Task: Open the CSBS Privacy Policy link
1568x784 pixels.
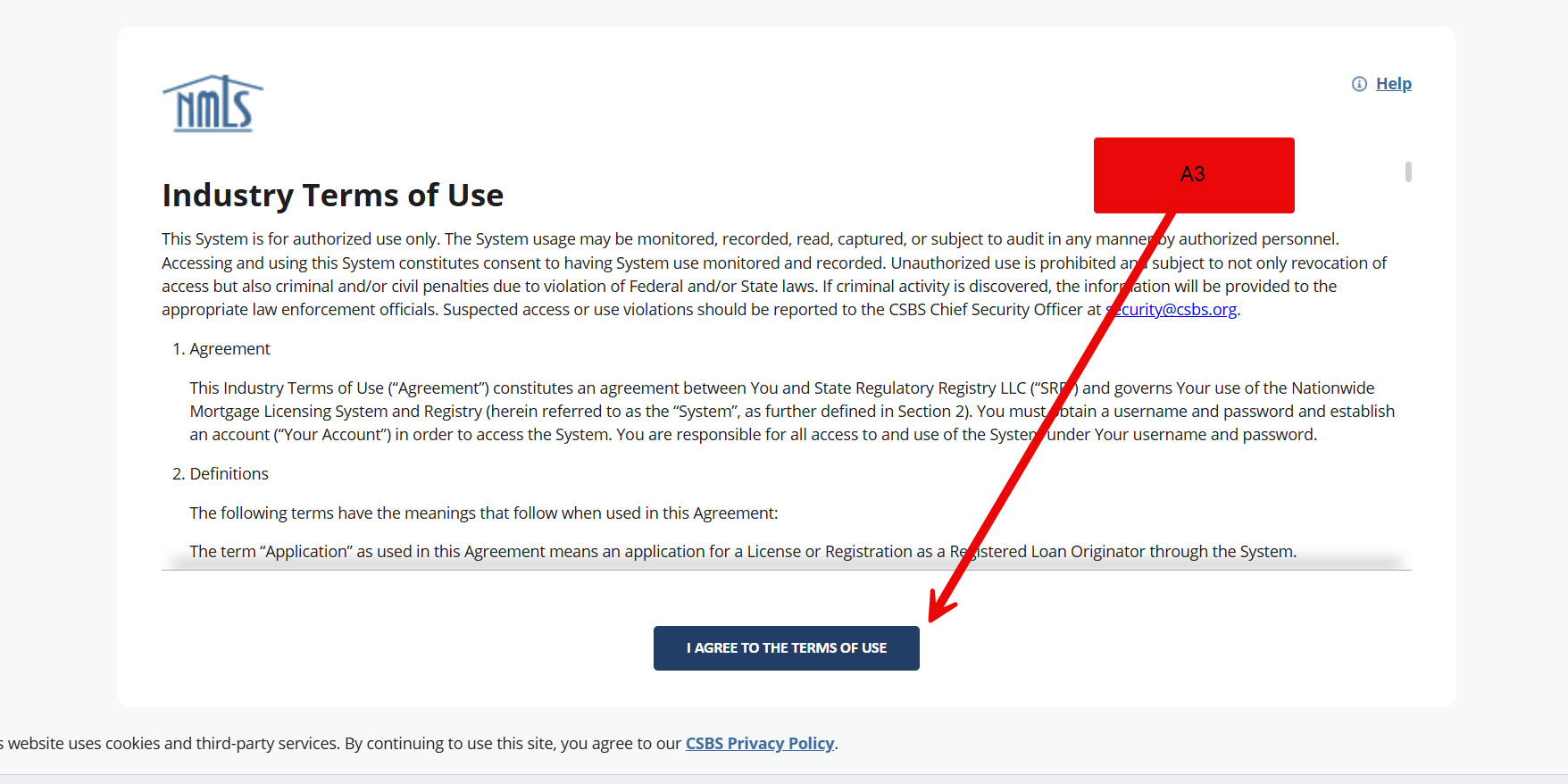Action: 759,744
